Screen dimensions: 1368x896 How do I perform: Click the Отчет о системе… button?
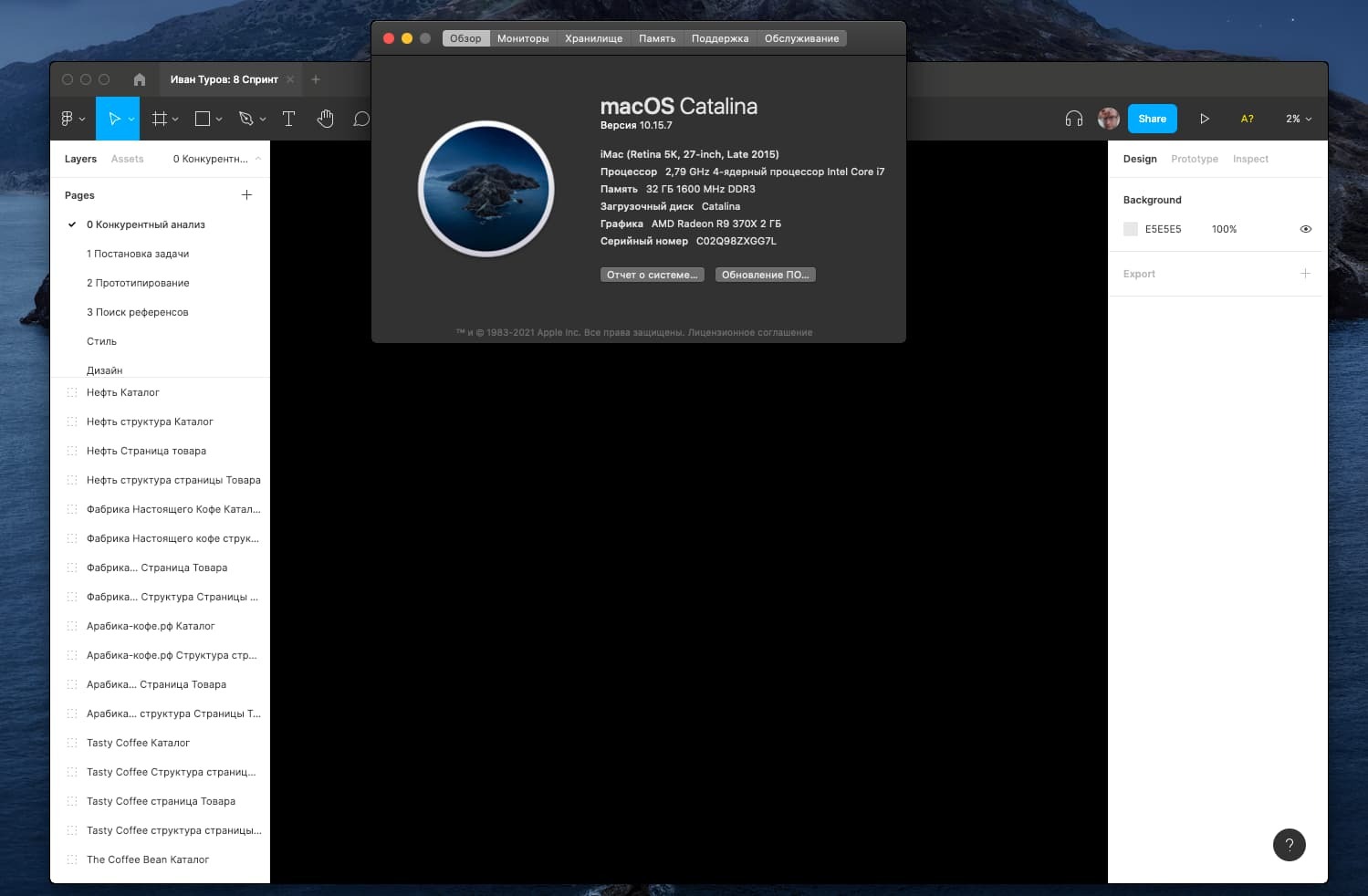pyautogui.click(x=652, y=275)
